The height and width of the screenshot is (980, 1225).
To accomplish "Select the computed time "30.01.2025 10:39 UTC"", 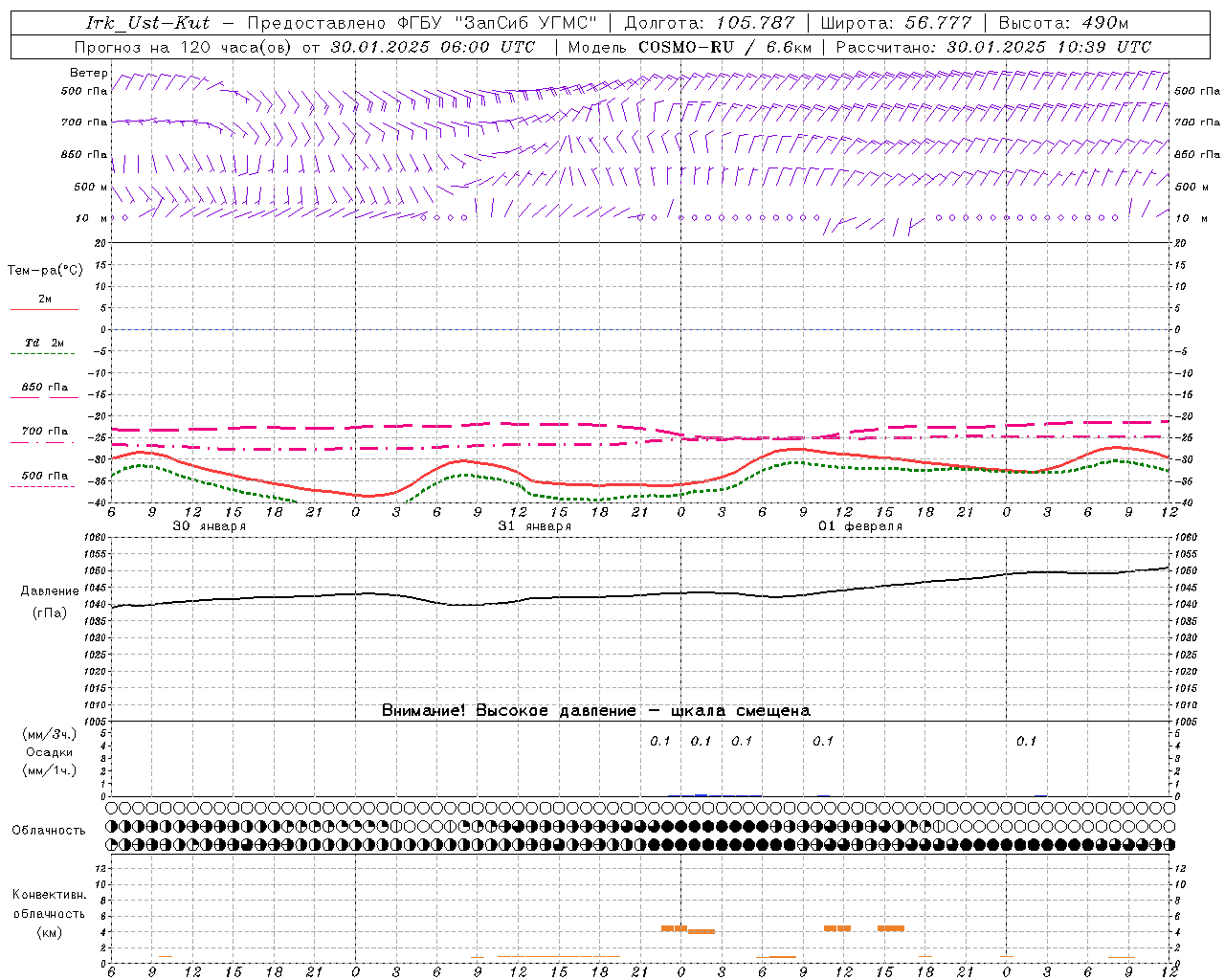I will coord(1049,47).
